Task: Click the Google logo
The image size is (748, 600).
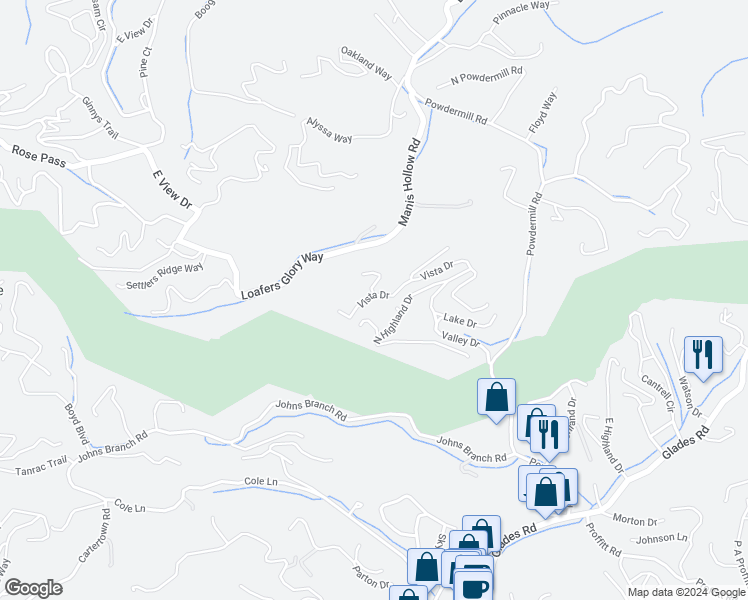Action: 33,589
